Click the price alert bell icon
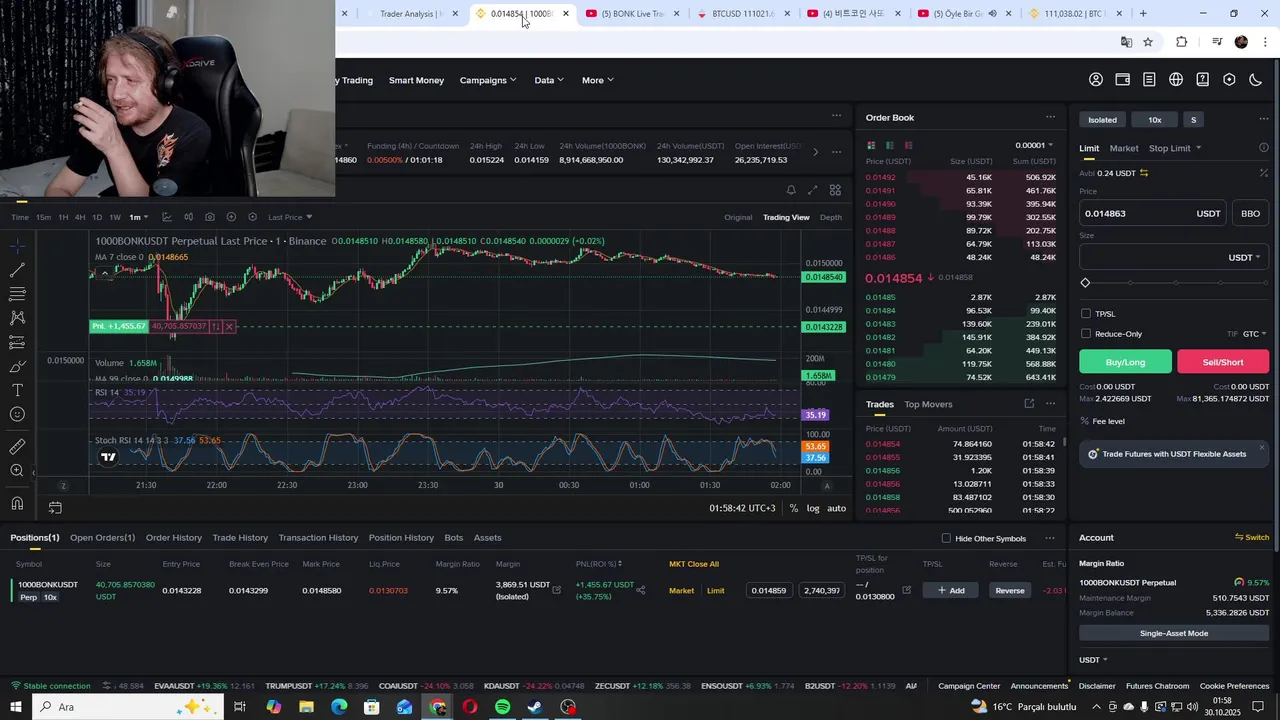This screenshot has height=720, width=1280. click(x=791, y=190)
